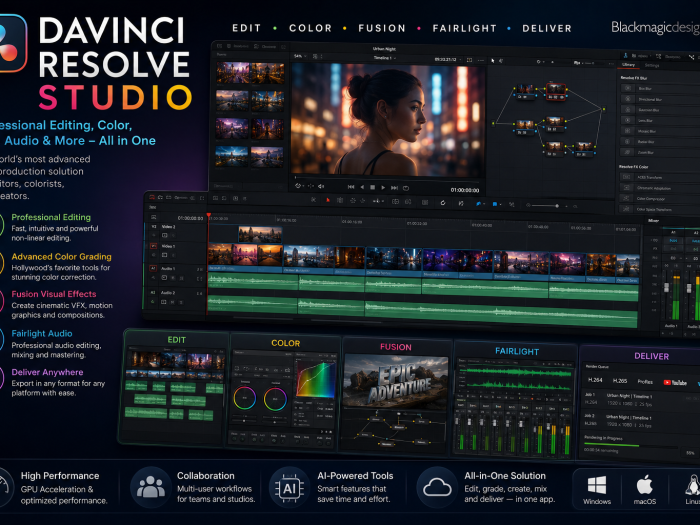
Task: Click the green Professional Editing heading
Action: [x=51, y=217]
